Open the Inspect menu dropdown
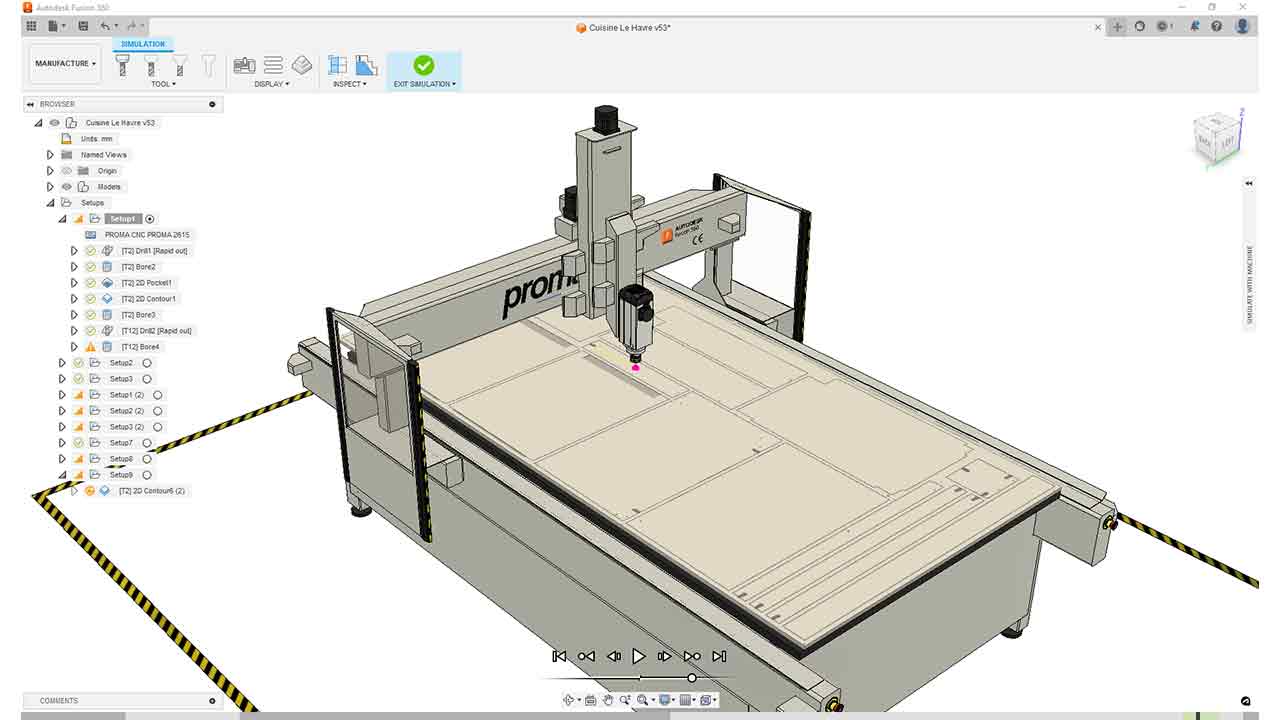 tap(350, 84)
